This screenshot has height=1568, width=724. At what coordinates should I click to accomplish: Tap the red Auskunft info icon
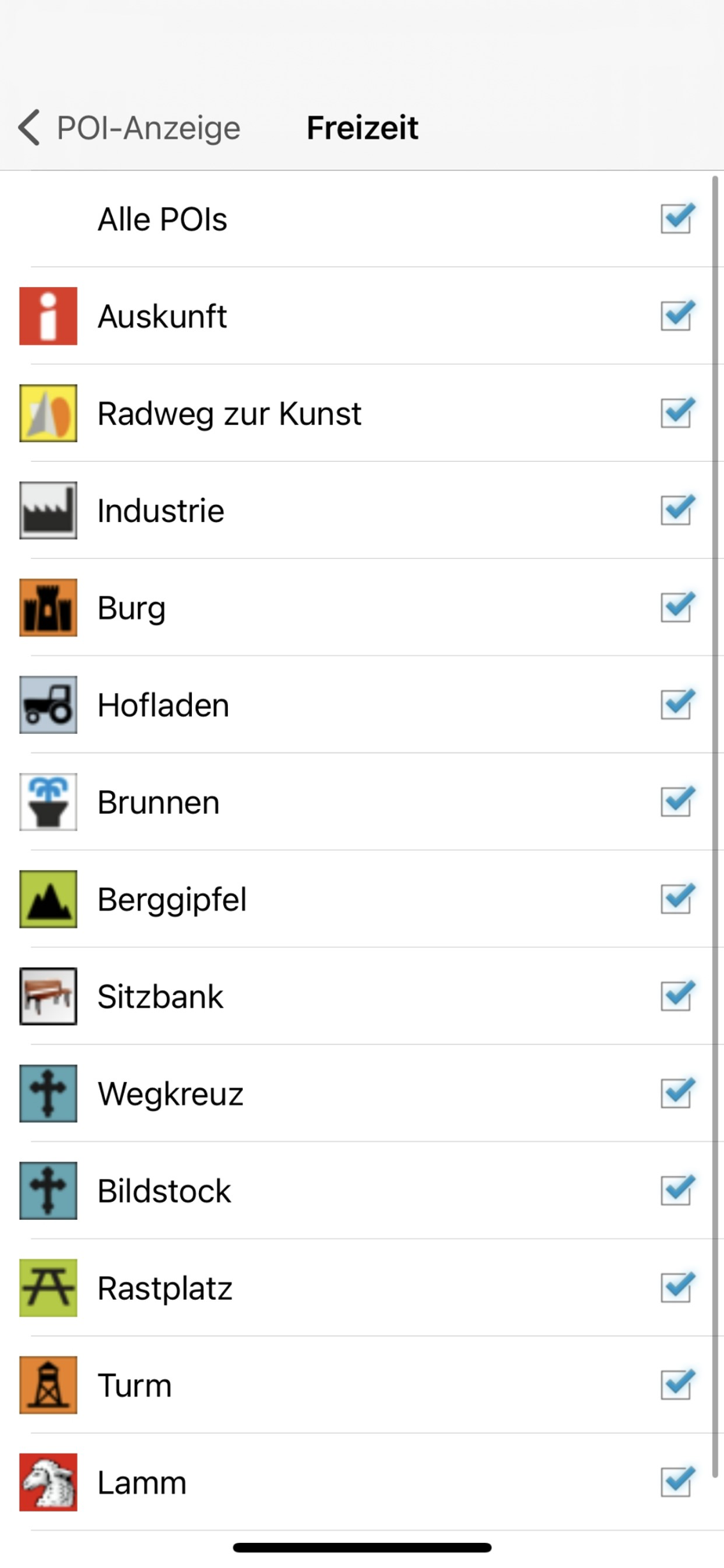pyautogui.click(x=49, y=317)
